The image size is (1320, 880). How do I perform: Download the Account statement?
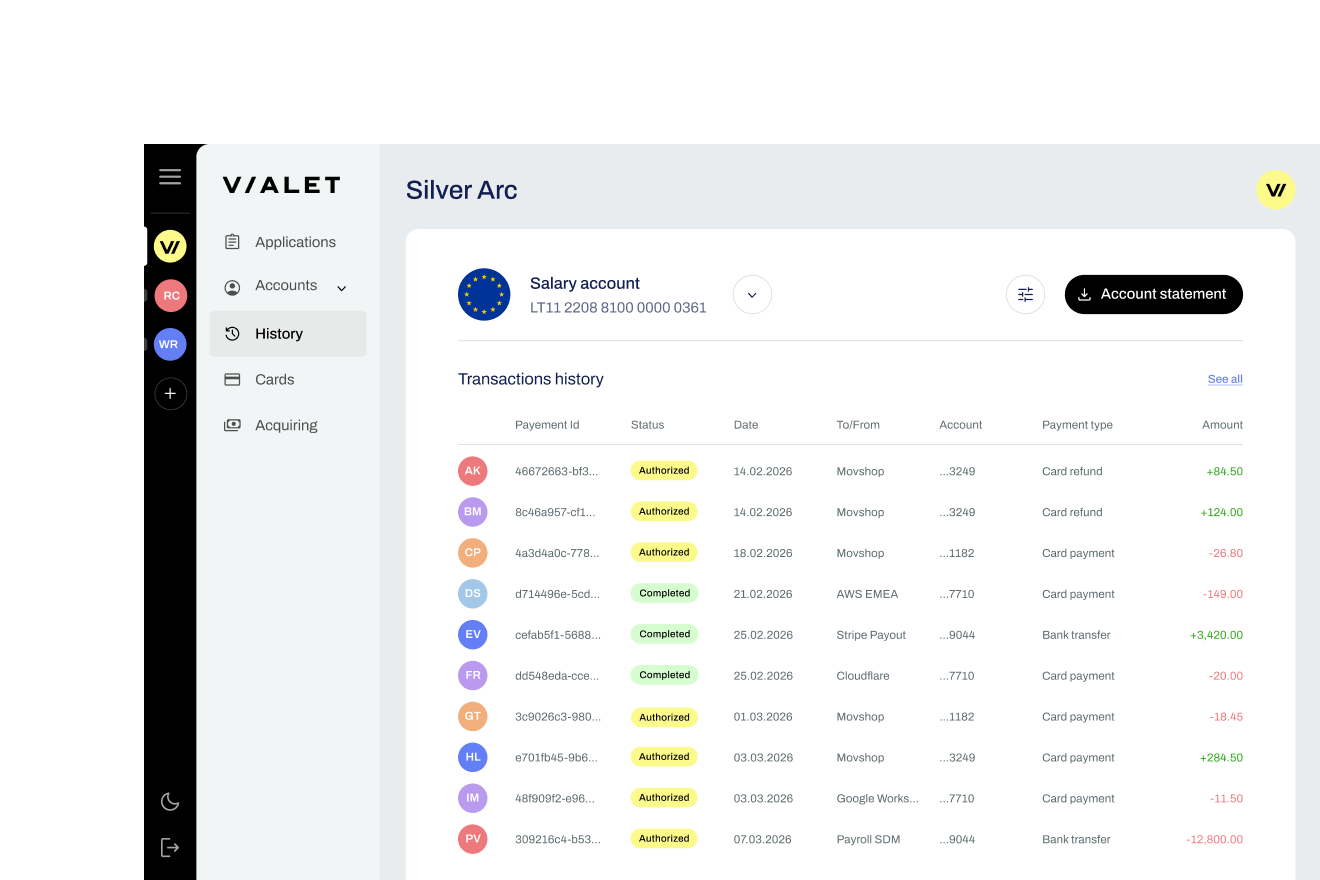pyautogui.click(x=1153, y=295)
